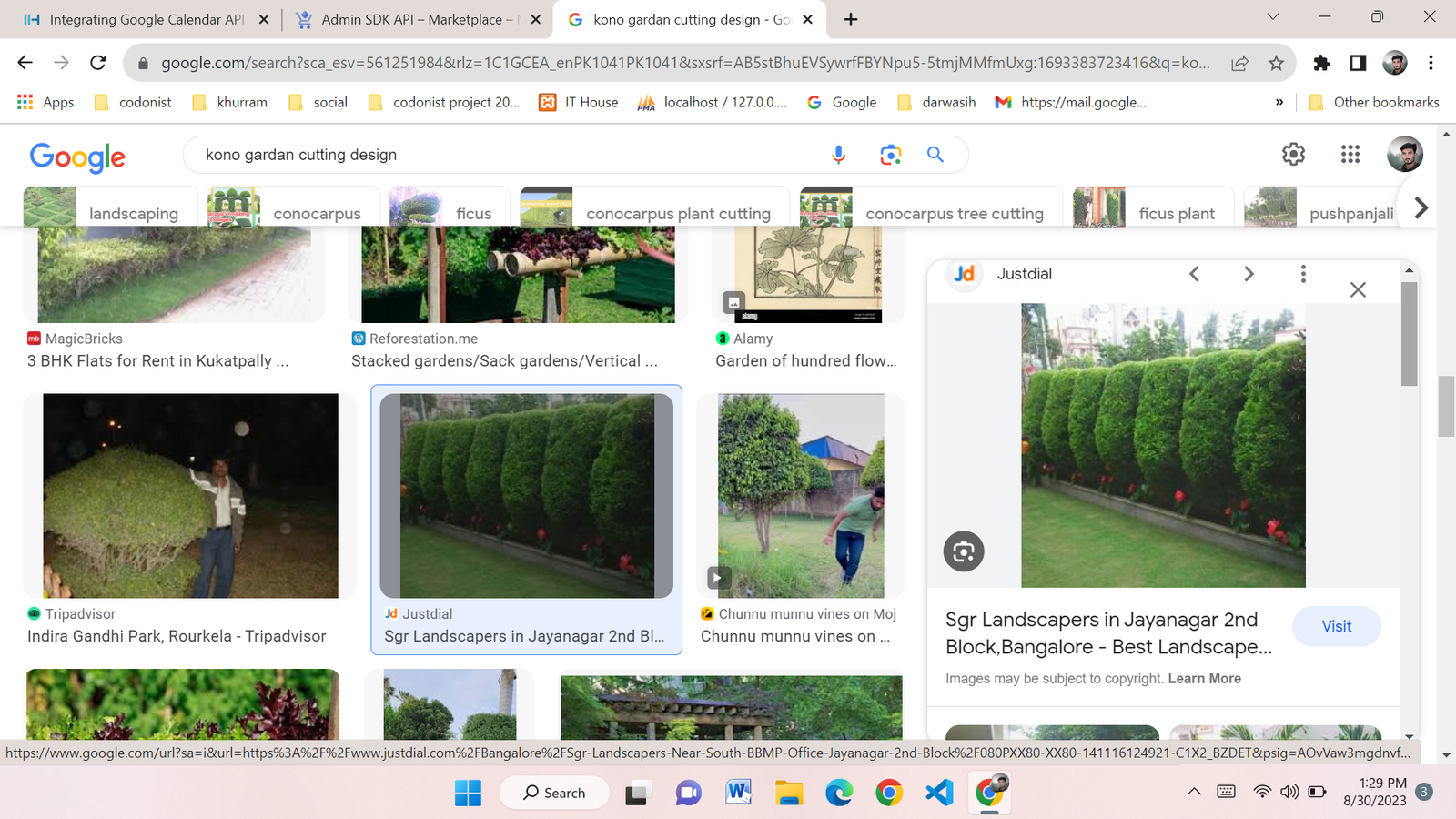Open the Indira Gandhi Park Tripadvisor thumbnail
The height and width of the screenshot is (819, 1456).
click(190, 496)
